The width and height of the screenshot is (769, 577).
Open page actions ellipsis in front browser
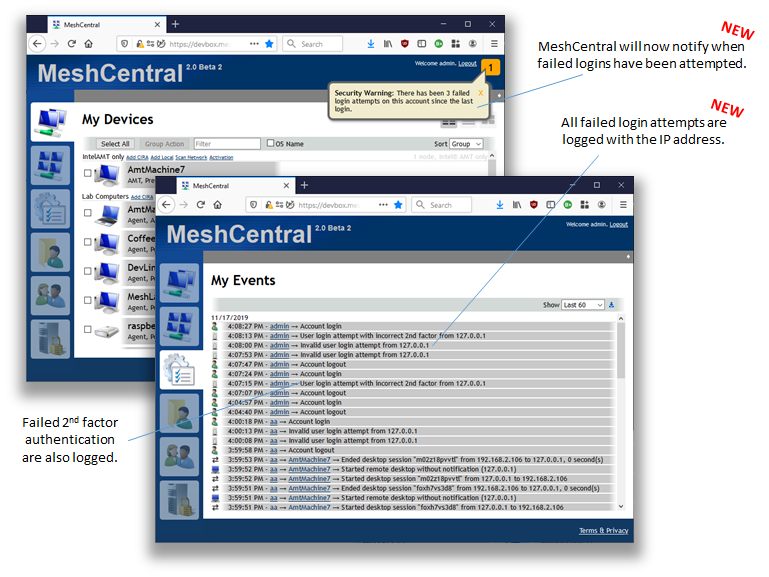383,204
